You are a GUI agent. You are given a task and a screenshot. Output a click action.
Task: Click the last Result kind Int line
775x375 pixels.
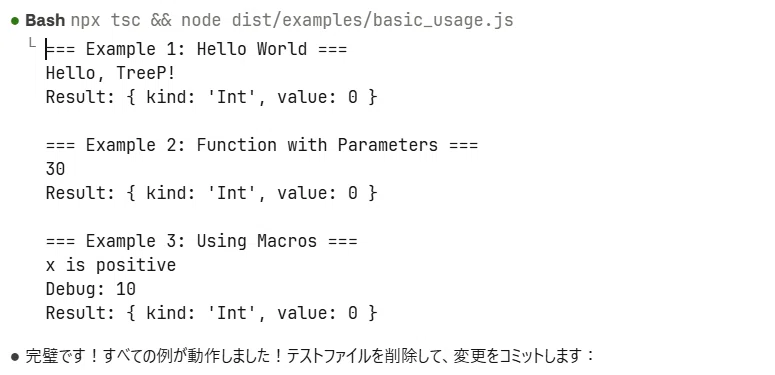click(212, 313)
